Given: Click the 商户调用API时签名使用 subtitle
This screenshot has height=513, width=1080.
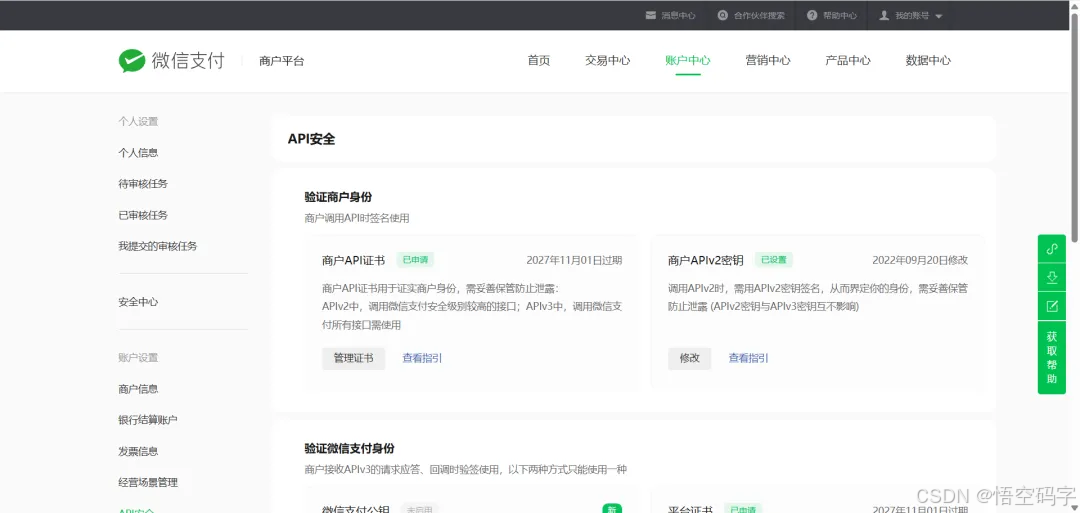Looking at the screenshot, I should [357, 218].
